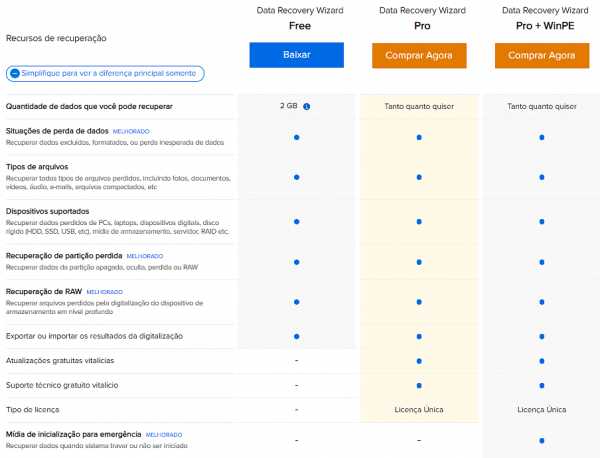Click Baixar to download the Free edition
Screen dimensions: 600x458
click(x=297, y=55)
